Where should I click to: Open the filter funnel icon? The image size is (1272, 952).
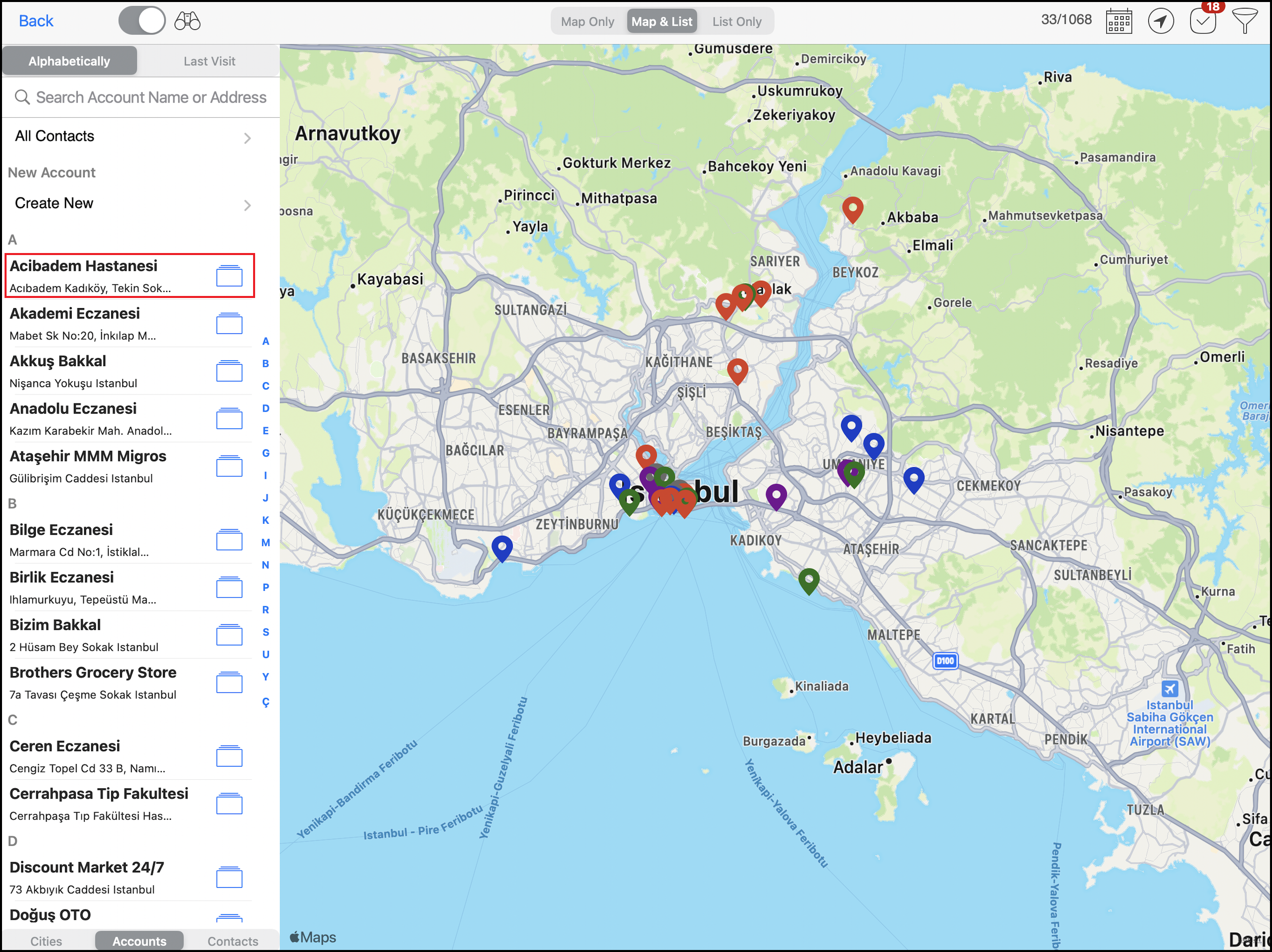[x=1244, y=21]
